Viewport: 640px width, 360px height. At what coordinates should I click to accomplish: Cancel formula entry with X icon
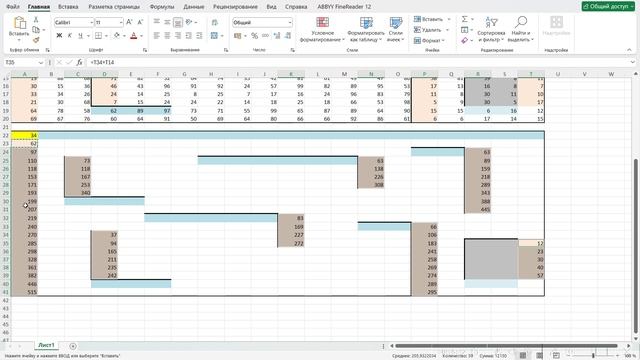pos(59,62)
